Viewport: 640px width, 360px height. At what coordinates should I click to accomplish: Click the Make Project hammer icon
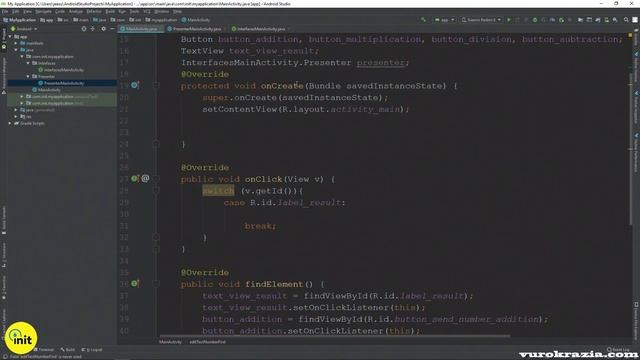[x=423, y=20]
